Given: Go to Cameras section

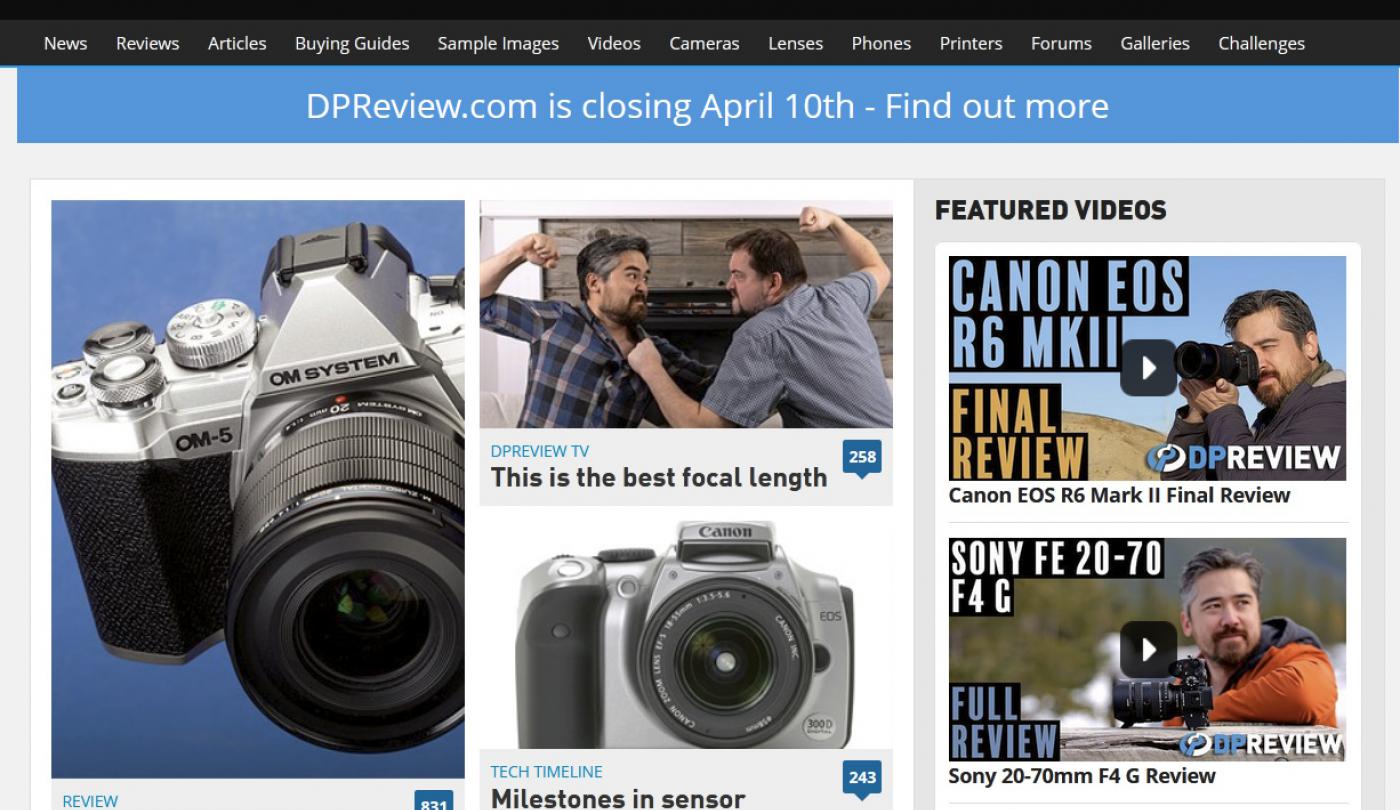Looking at the screenshot, I should [x=704, y=43].
